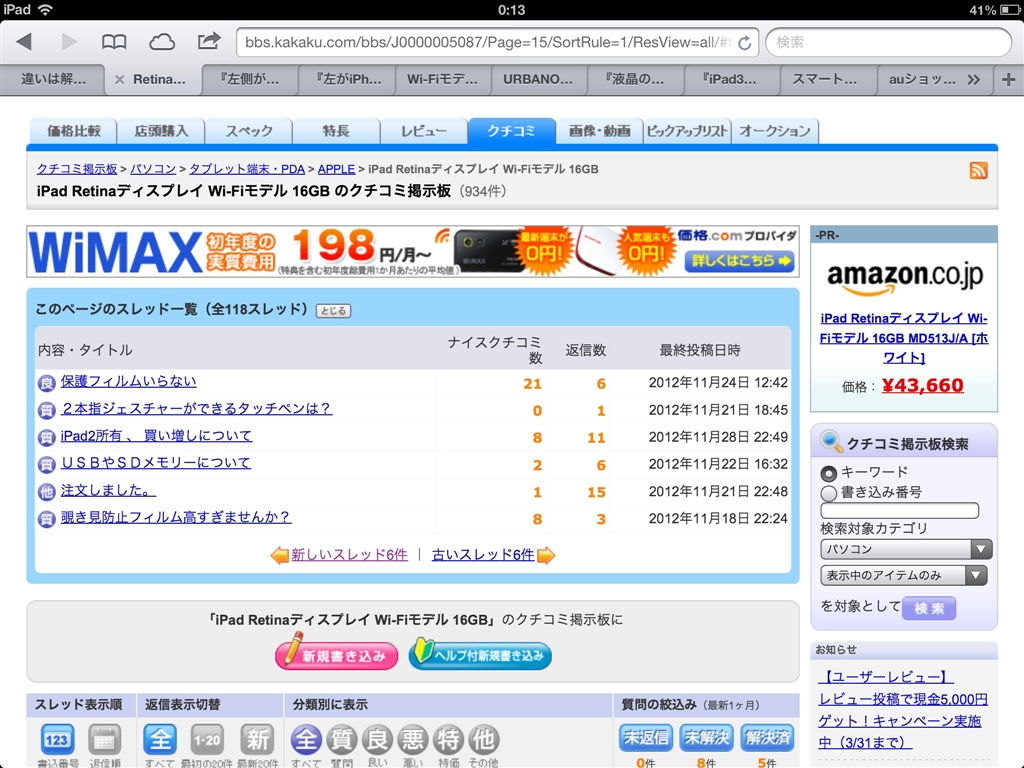Switch to the 店頭購入 tab
The image size is (1024, 768).
point(161,131)
